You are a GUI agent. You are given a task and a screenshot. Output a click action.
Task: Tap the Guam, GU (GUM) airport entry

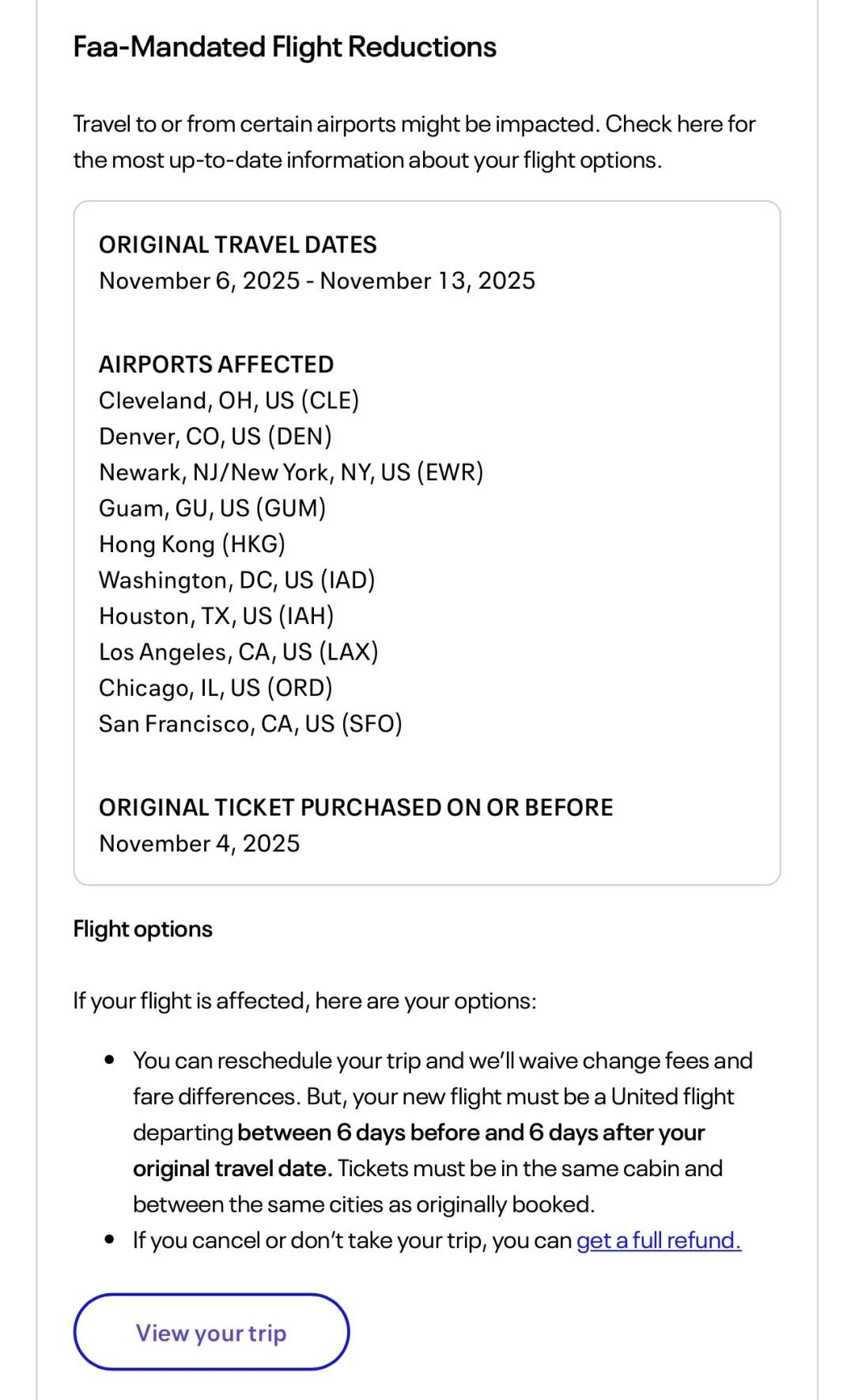click(212, 508)
